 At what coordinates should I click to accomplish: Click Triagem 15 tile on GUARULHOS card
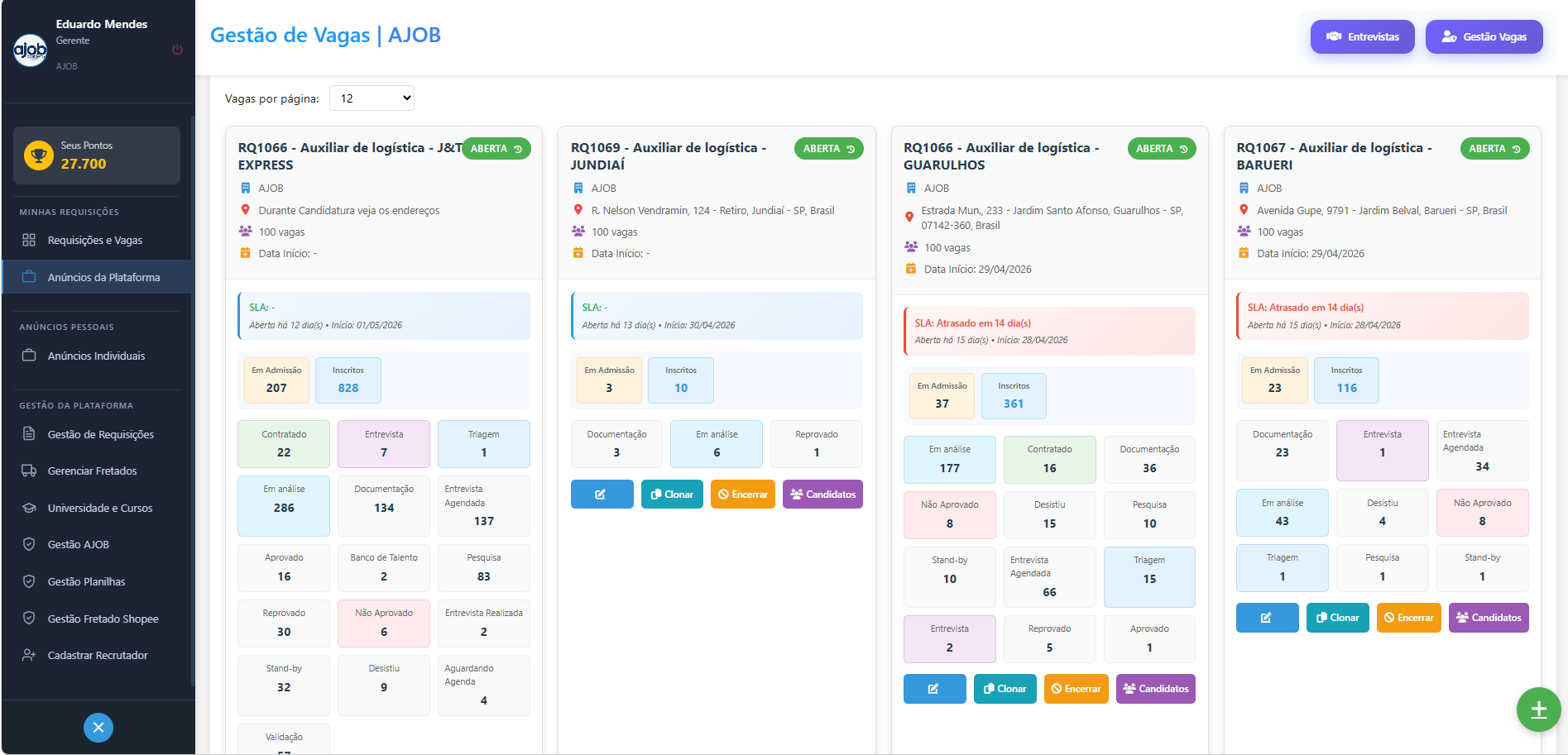[1149, 577]
